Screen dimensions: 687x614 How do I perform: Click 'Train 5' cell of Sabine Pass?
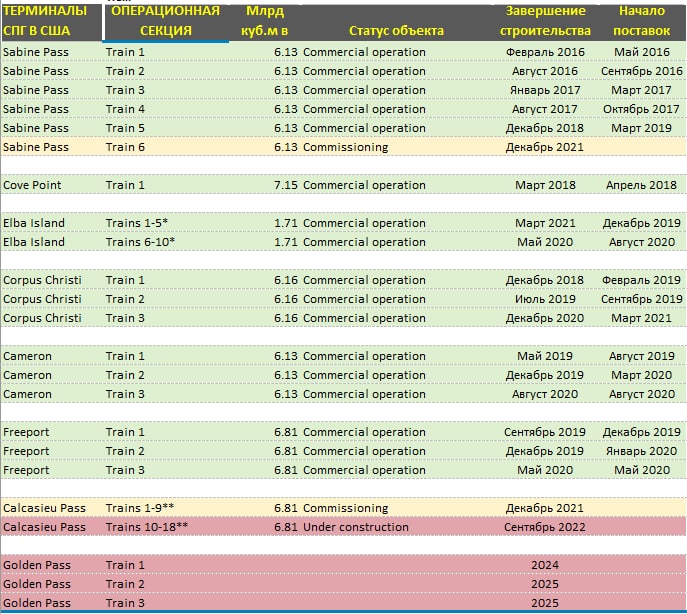(125, 128)
